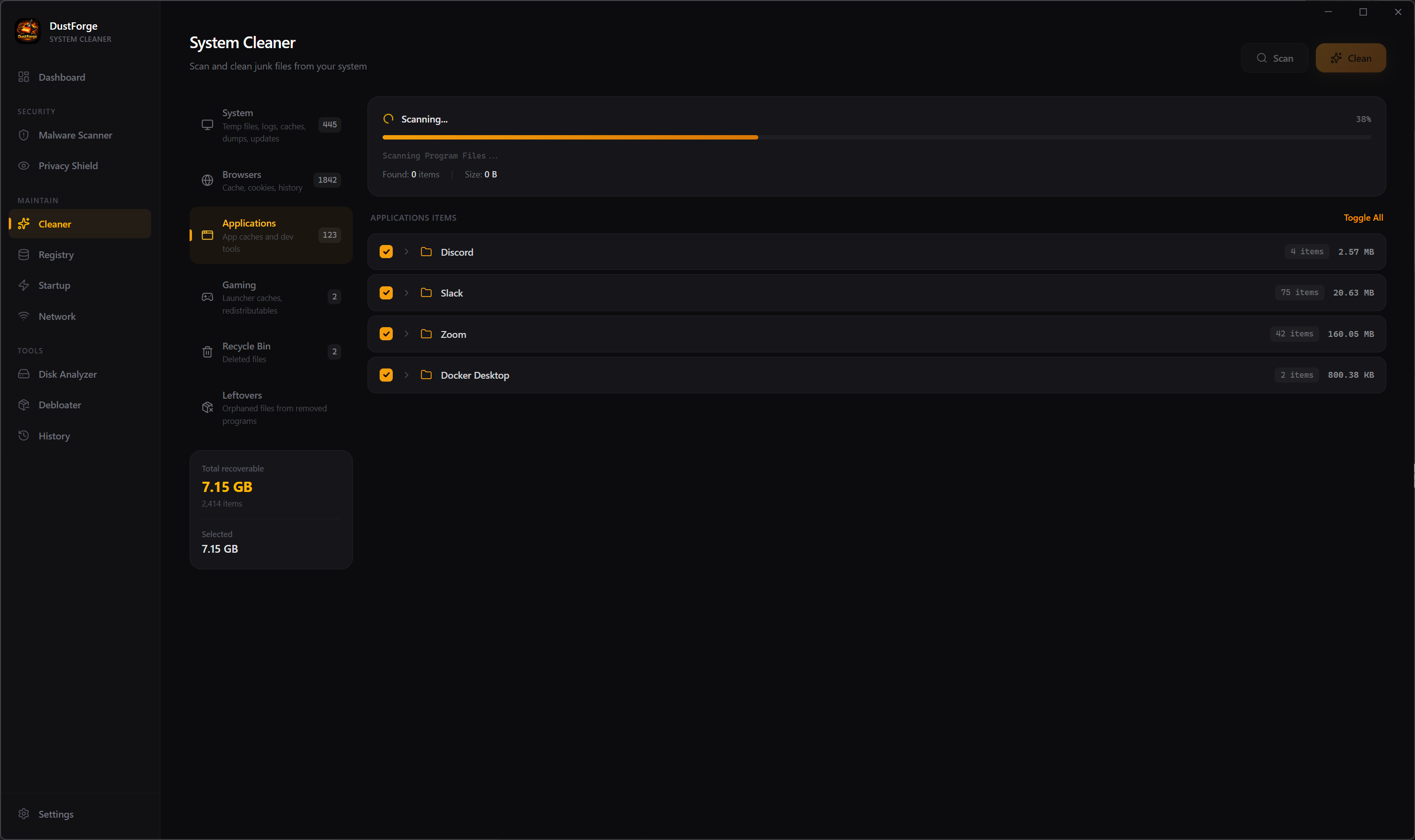Click the Debloater box icon
Viewport: 1415px width, 840px height.
[x=23, y=405]
